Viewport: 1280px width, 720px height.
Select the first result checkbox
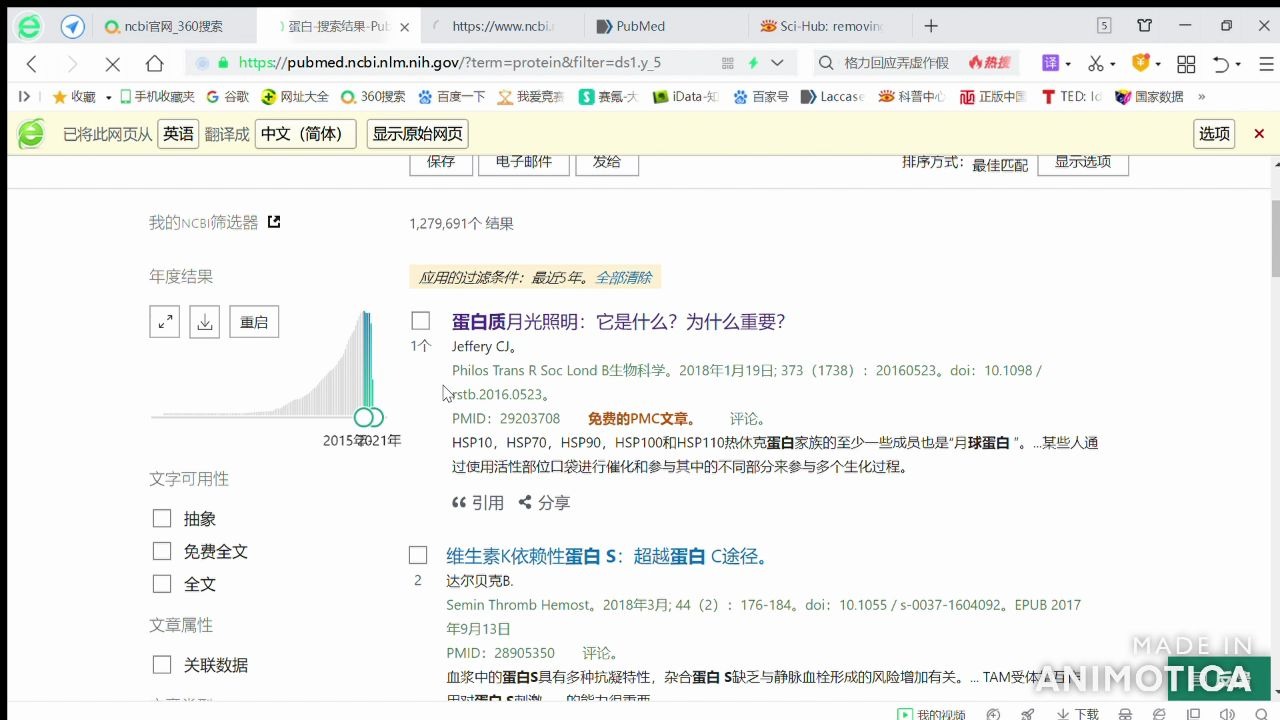(x=421, y=321)
